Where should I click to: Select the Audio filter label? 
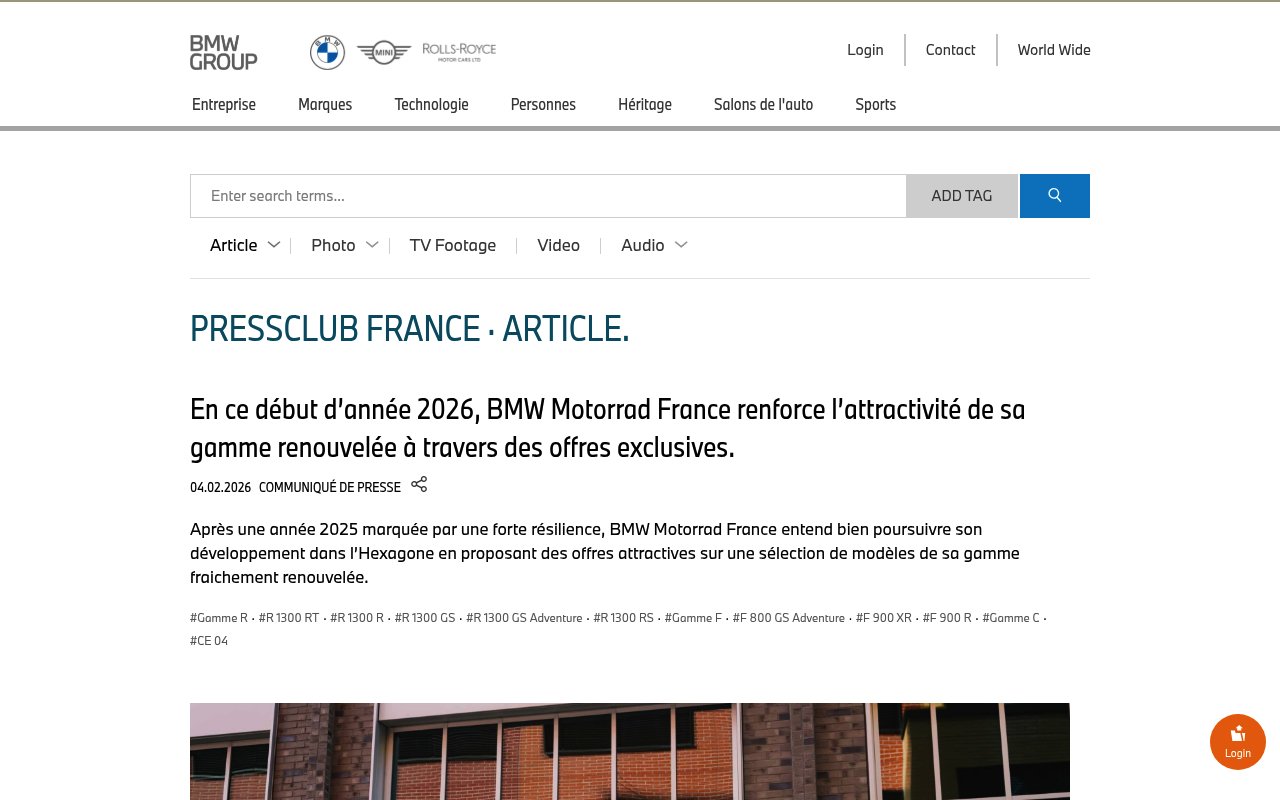643,245
